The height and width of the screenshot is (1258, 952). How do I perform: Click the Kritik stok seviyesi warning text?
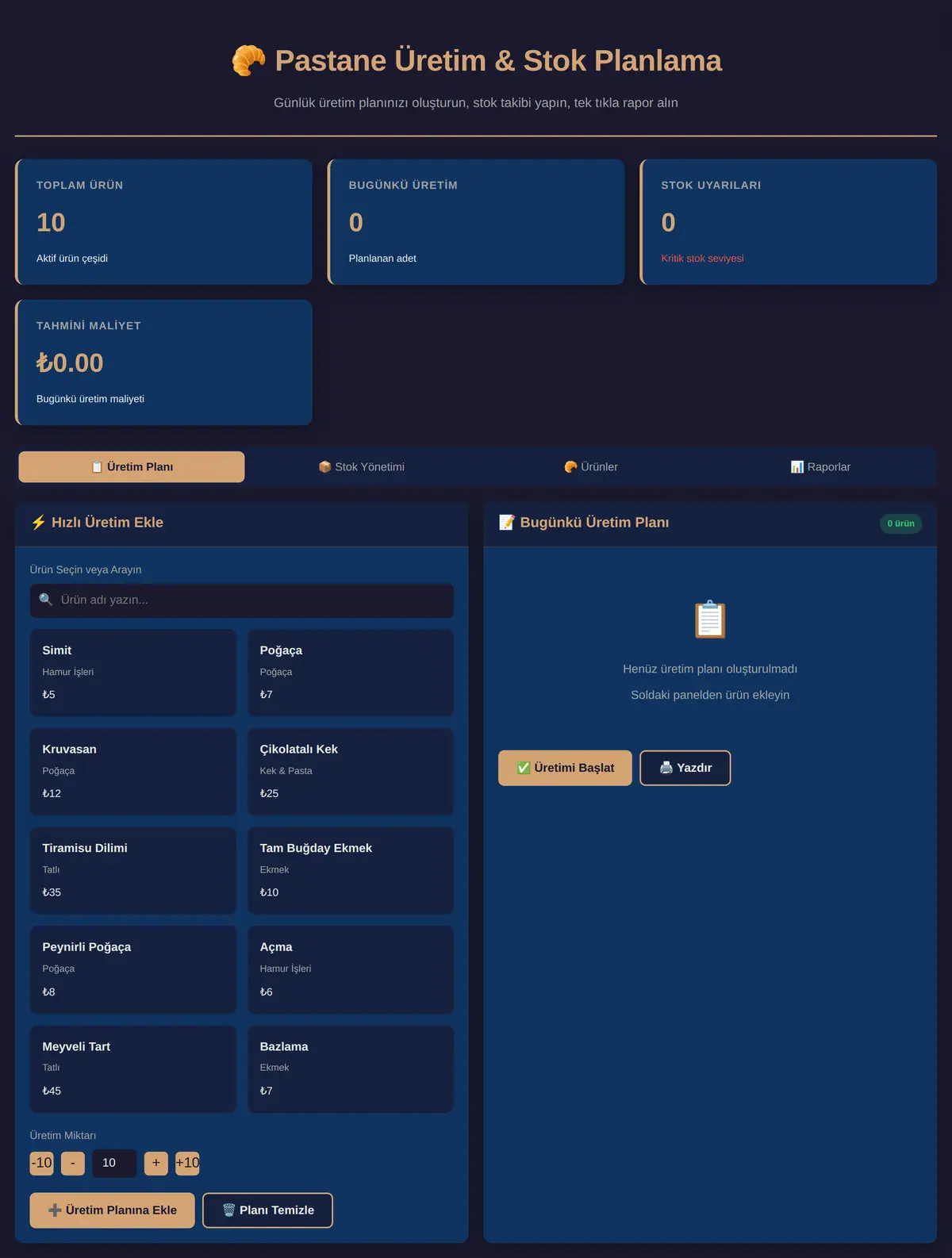coord(702,259)
